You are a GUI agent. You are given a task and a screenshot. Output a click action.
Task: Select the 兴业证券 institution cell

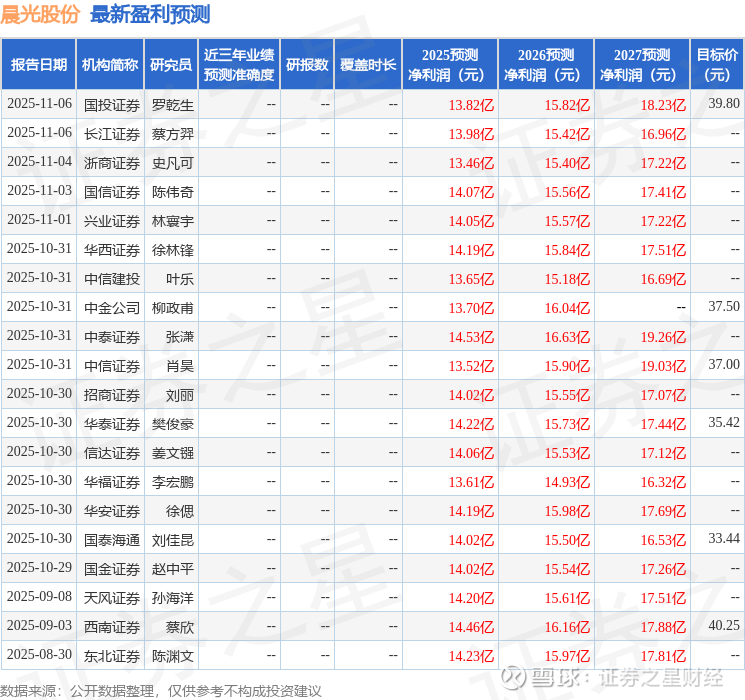(112, 221)
